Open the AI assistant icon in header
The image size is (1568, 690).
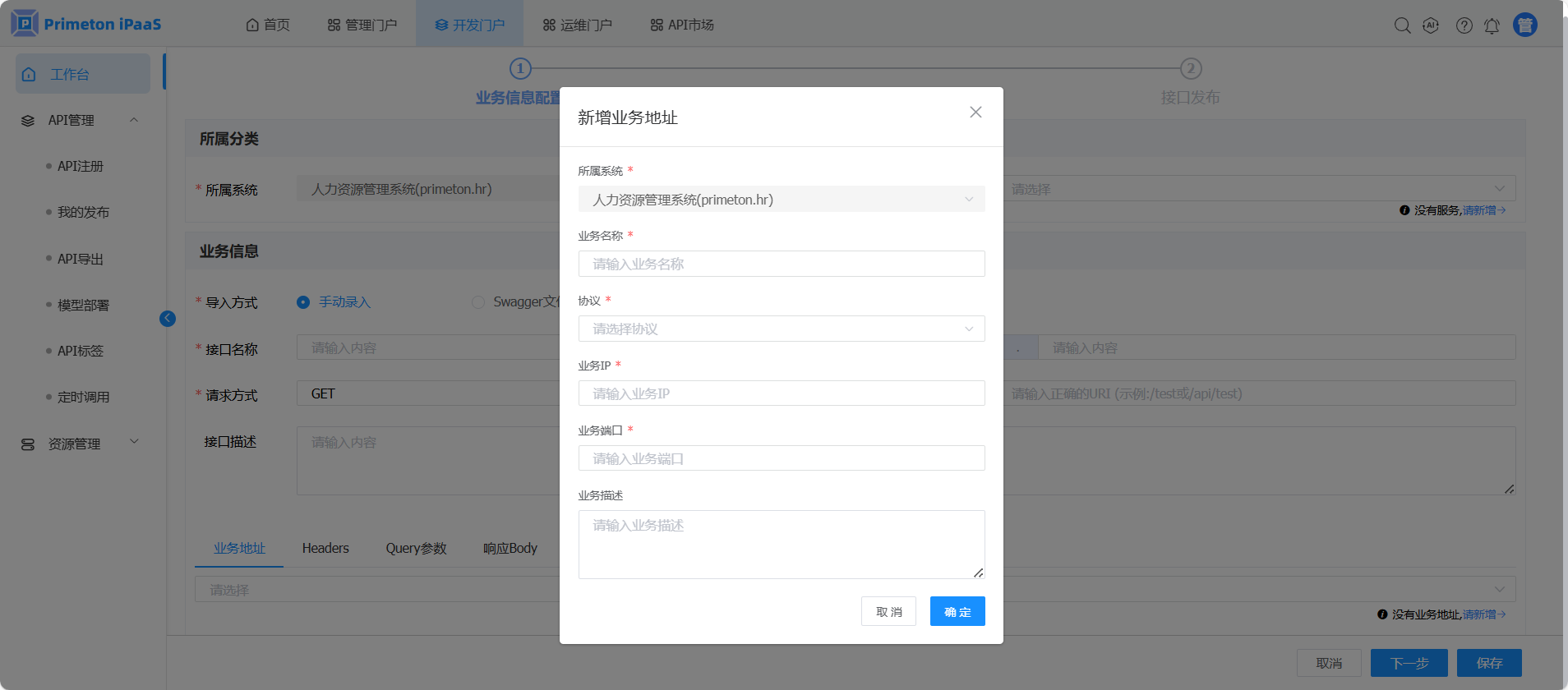tap(1431, 25)
